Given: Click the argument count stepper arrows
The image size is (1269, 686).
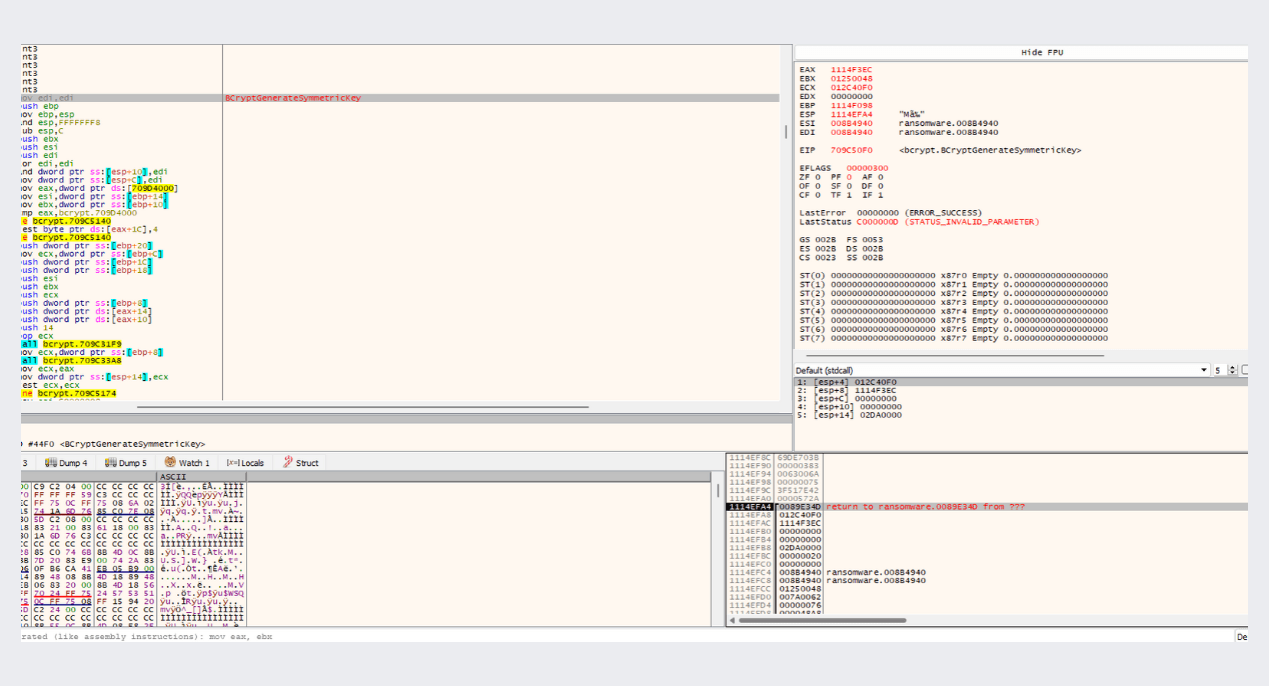Looking at the screenshot, I should 1232,370.
